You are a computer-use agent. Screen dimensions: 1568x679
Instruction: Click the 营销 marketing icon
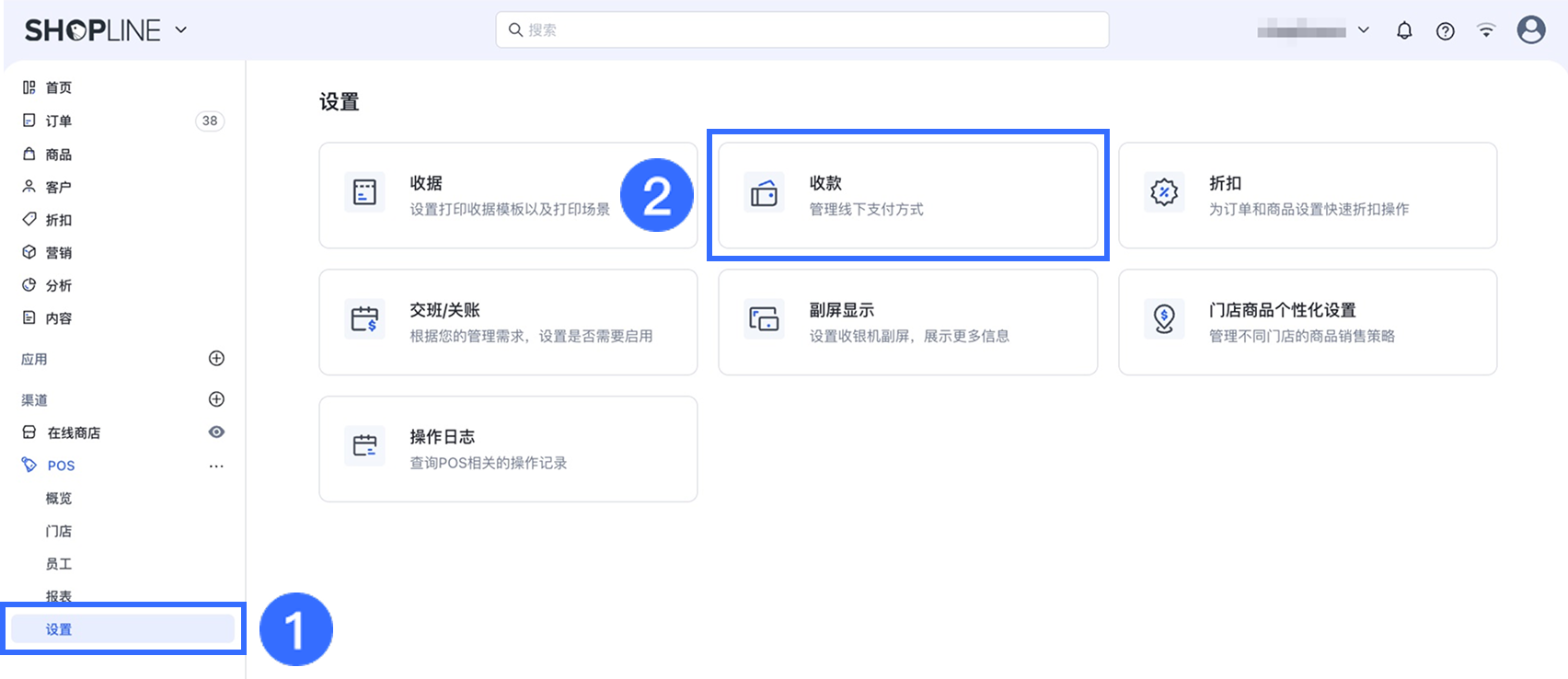(x=29, y=252)
